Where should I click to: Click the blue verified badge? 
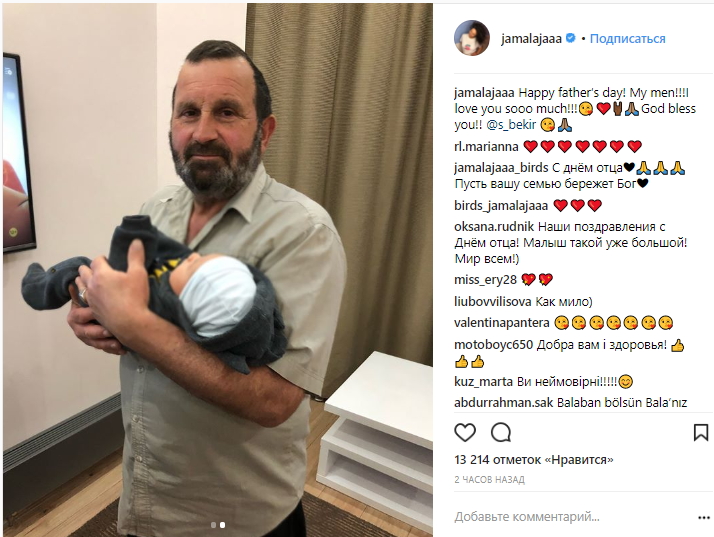click(571, 38)
